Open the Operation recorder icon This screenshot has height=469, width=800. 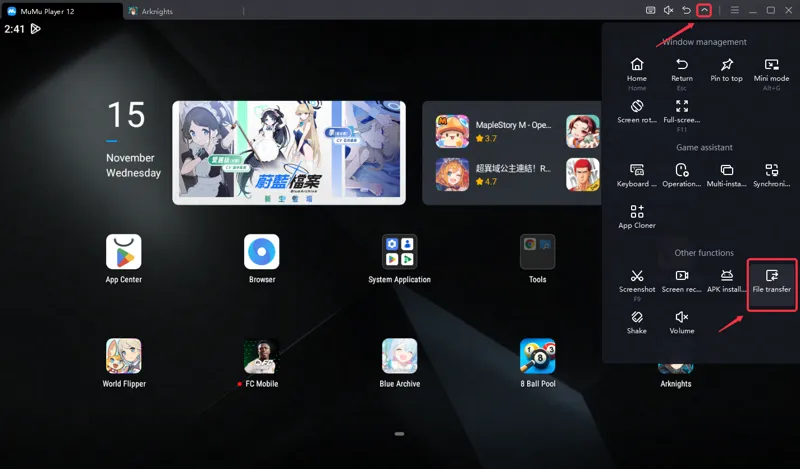682,170
